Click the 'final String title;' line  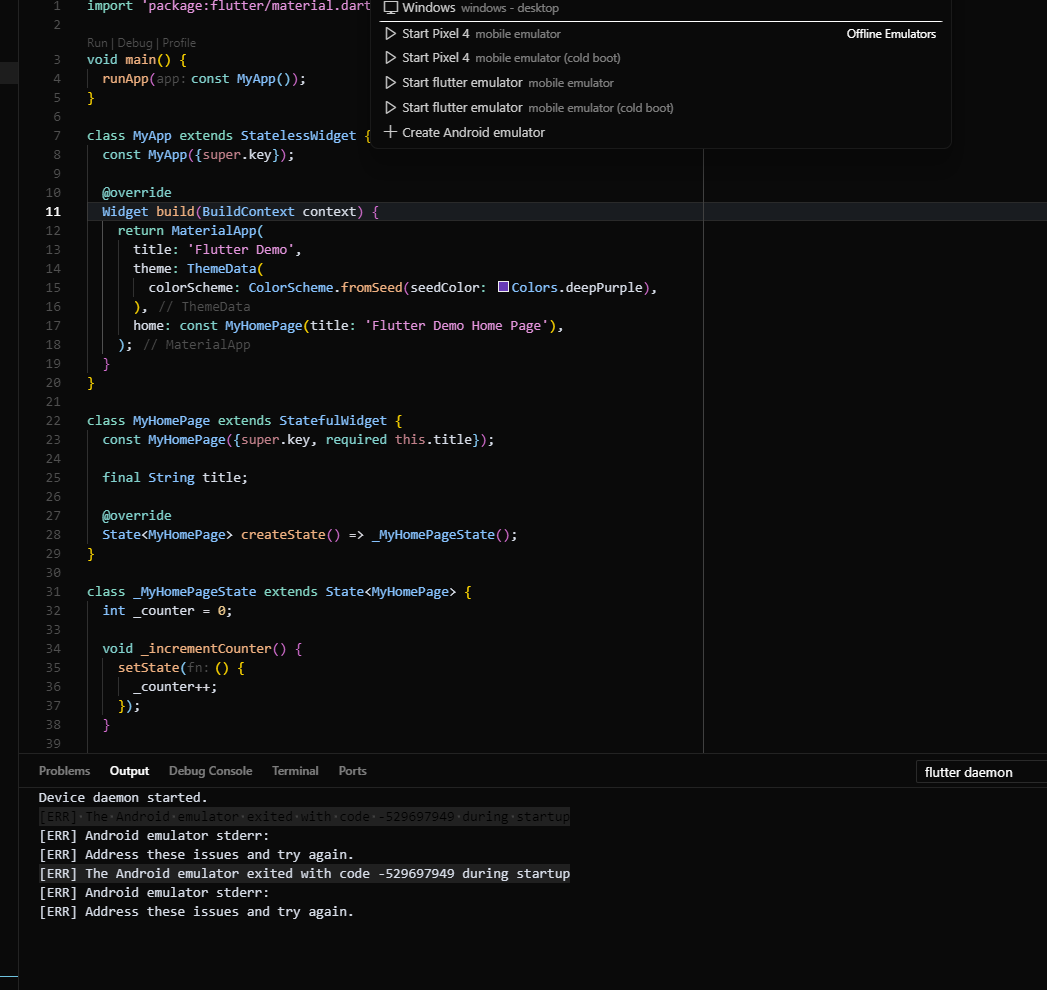coord(175,477)
